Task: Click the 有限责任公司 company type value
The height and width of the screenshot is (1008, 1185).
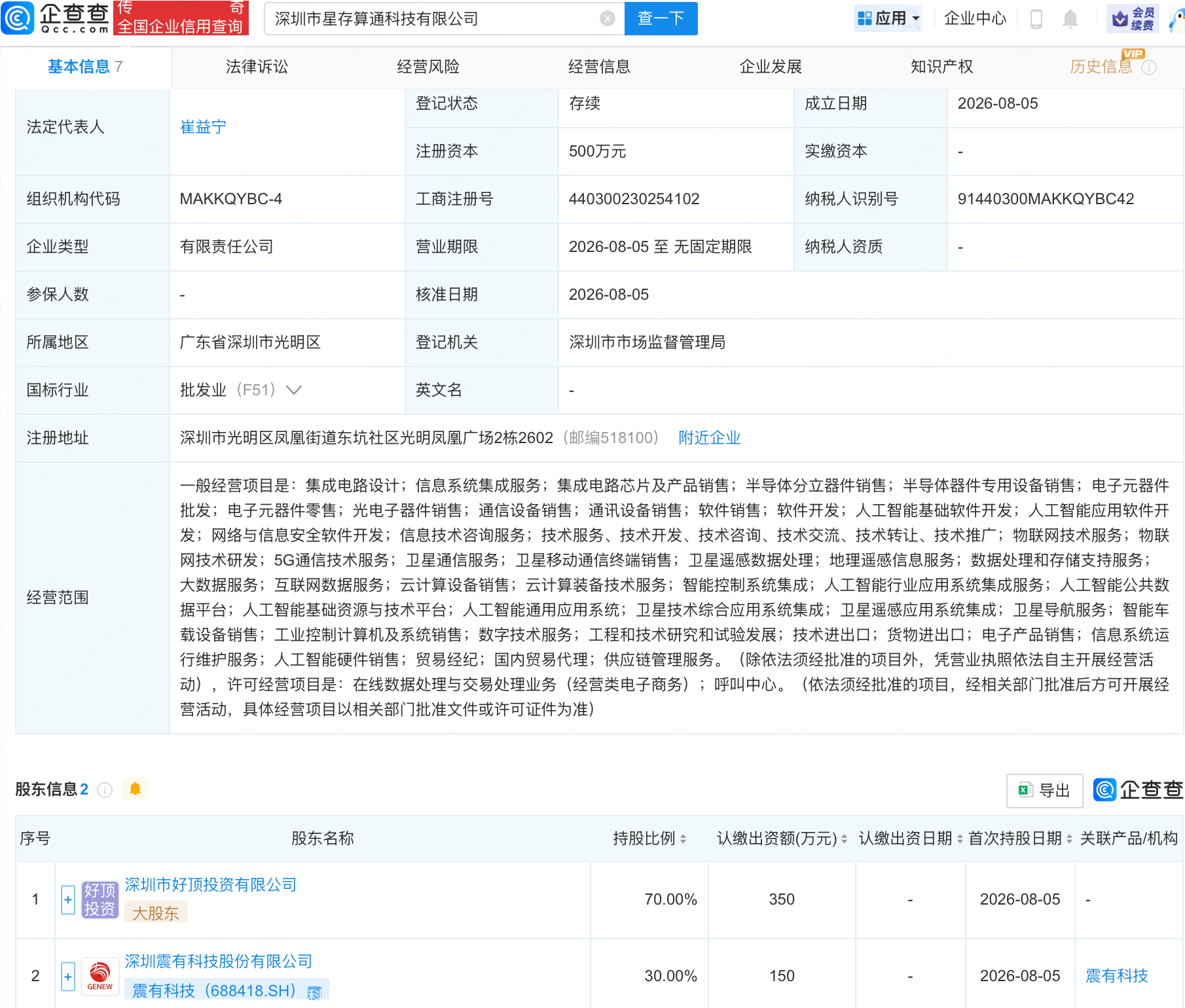Action: 227,247
